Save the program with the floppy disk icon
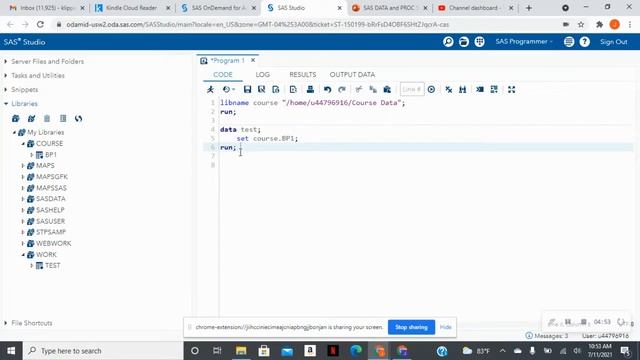Screen dimensions: 640x360 [247, 89]
